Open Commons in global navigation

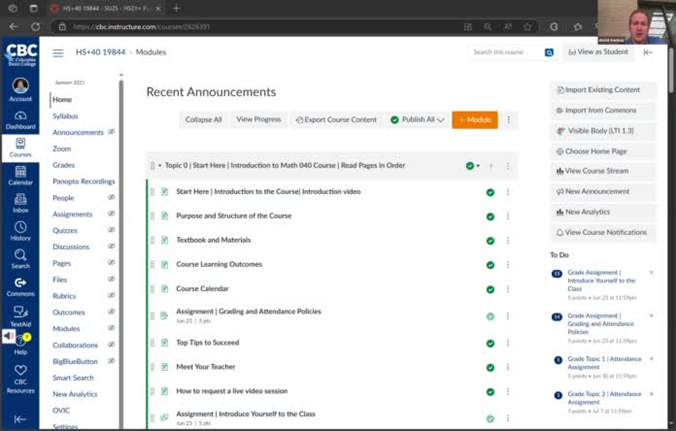pyautogui.click(x=20, y=287)
